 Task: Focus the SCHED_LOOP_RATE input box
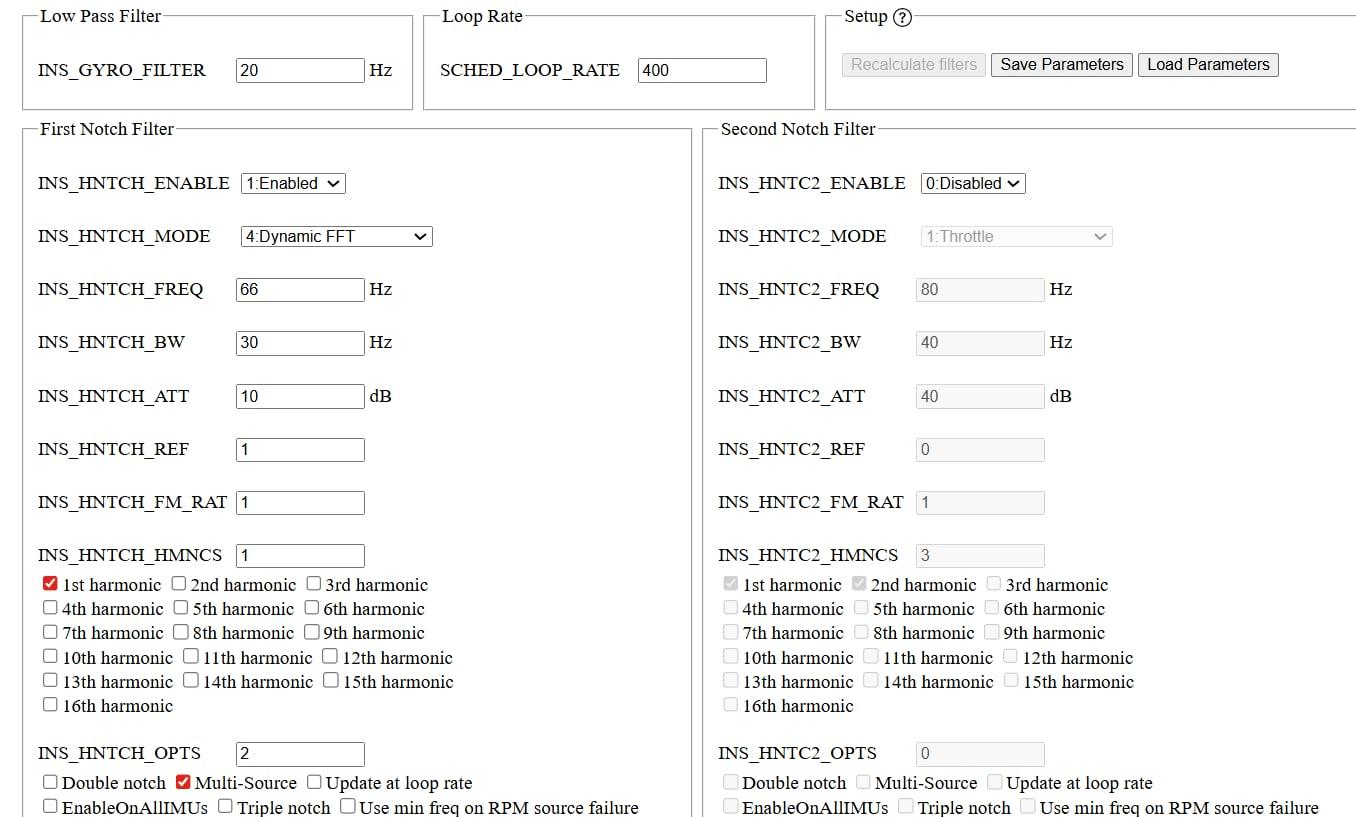702,70
